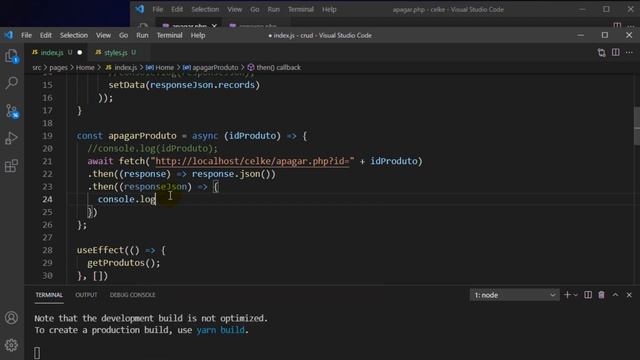Open the Run and Debug view
This screenshot has width=640, height=360.
tap(11, 138)
